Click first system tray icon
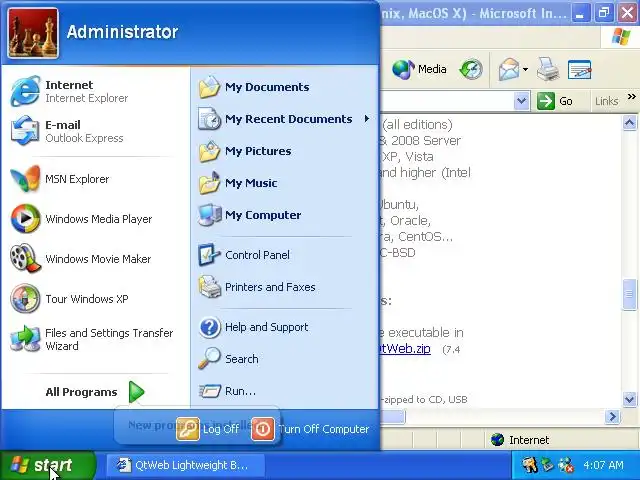The height and width of the screenshot is (480, 640). (528, 465)
